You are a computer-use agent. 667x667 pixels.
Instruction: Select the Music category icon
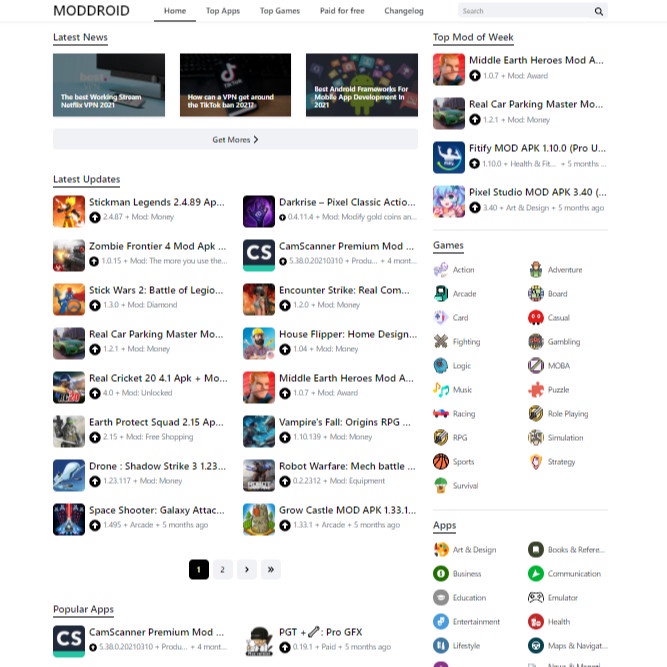click(441, 390)
